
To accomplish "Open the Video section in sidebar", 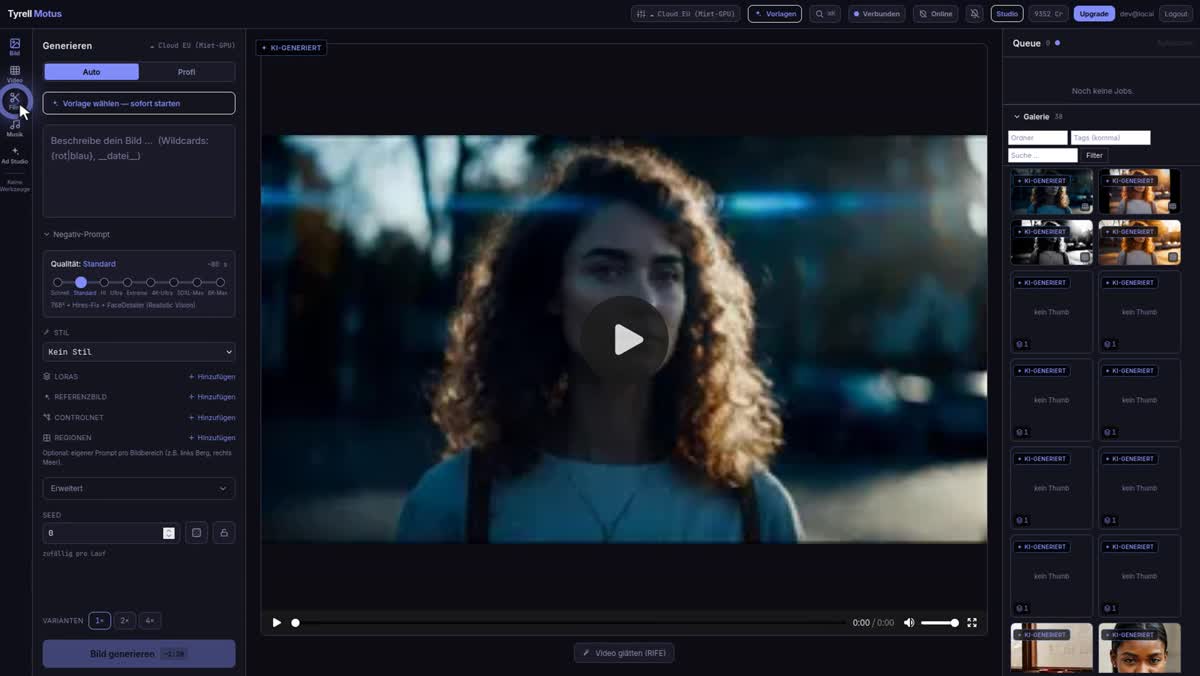I will pos(15,74).
